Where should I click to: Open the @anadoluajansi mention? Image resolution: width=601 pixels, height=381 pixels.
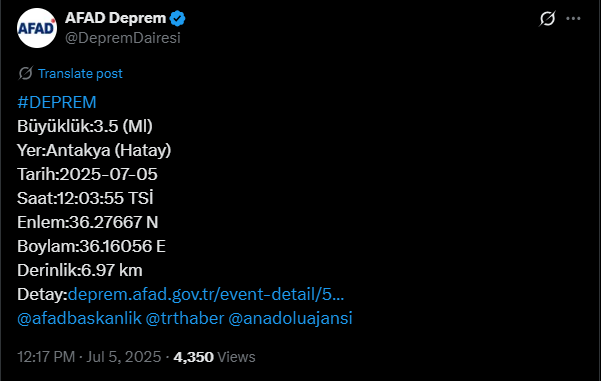[290, 319]
